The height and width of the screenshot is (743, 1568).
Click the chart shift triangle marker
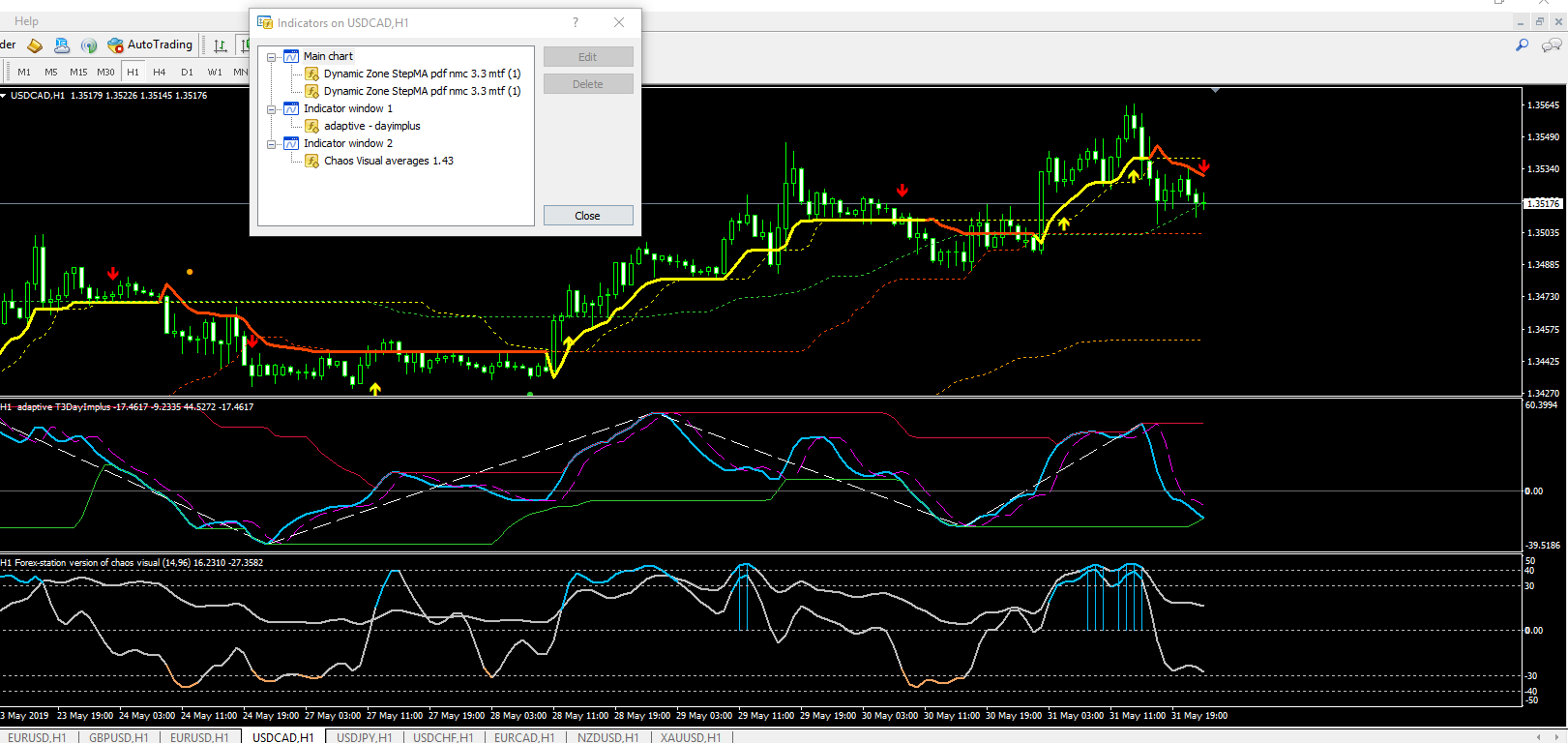(1216, 90)
